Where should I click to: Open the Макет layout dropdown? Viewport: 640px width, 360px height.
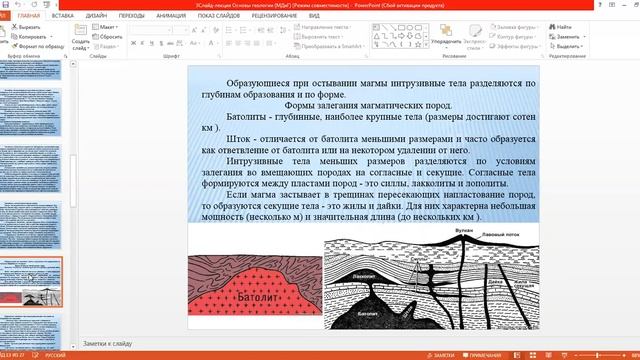click(105, 27)
